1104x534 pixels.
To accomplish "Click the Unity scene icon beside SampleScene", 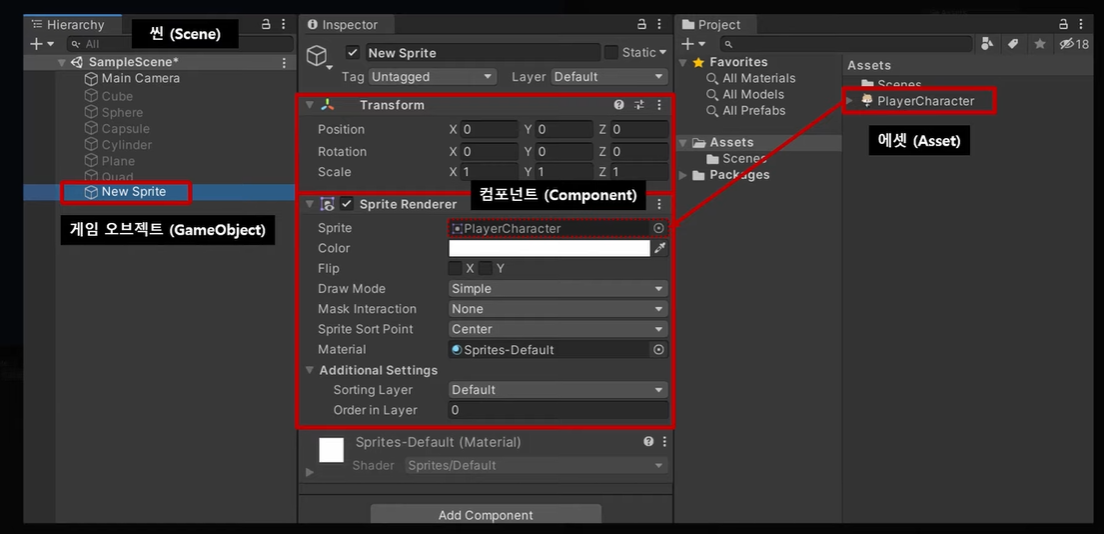I will [77, 62].
